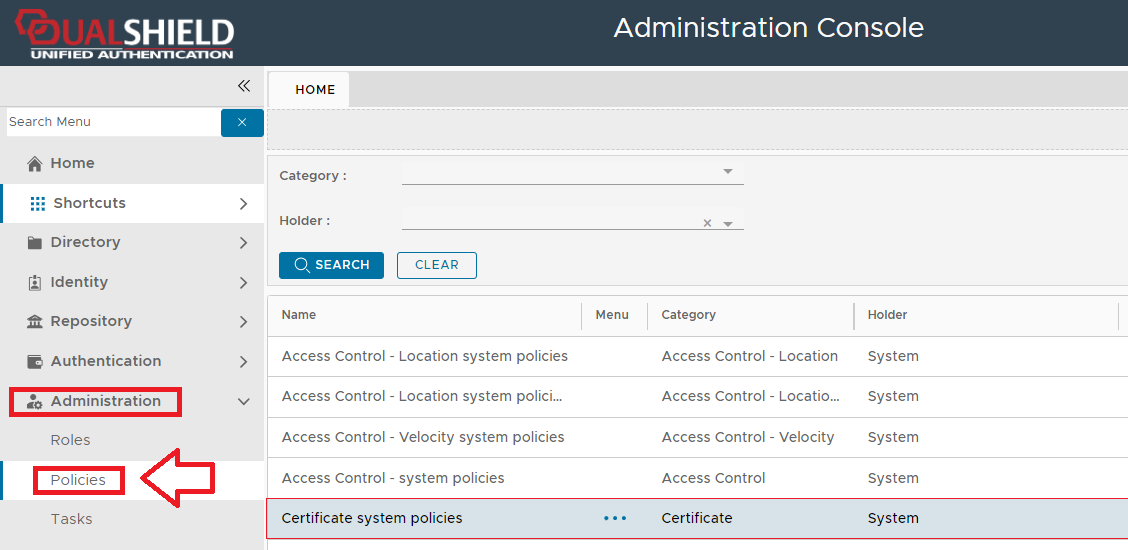Clear the Search Menu with X button
This screenshot has width=1128, height=550.
click(x=242, y=122)
